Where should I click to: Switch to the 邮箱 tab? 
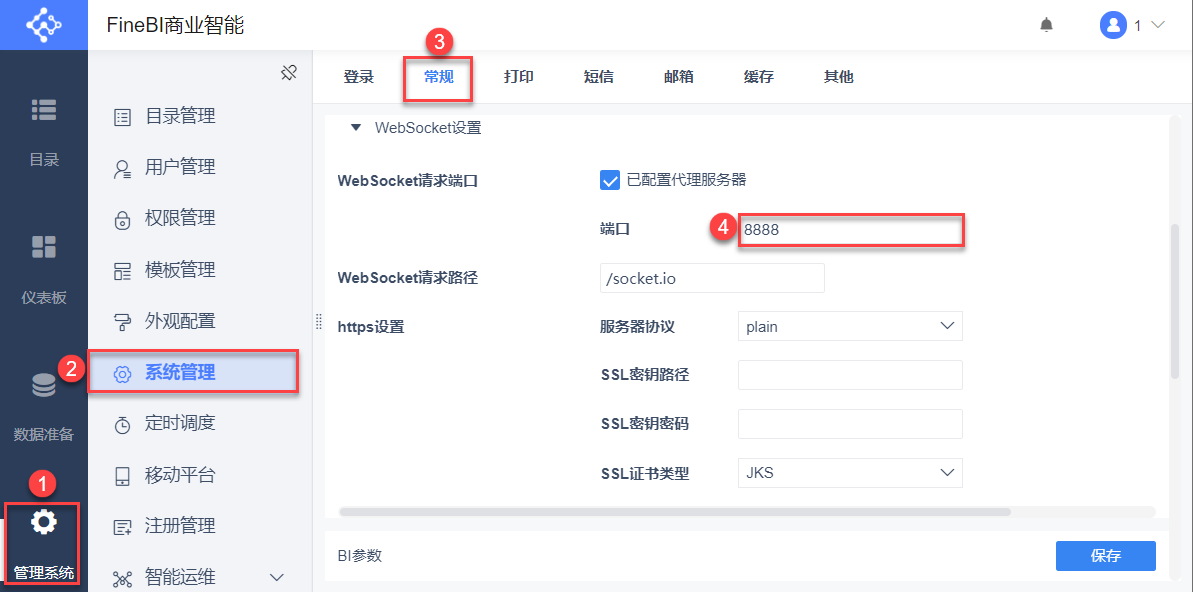678,77
